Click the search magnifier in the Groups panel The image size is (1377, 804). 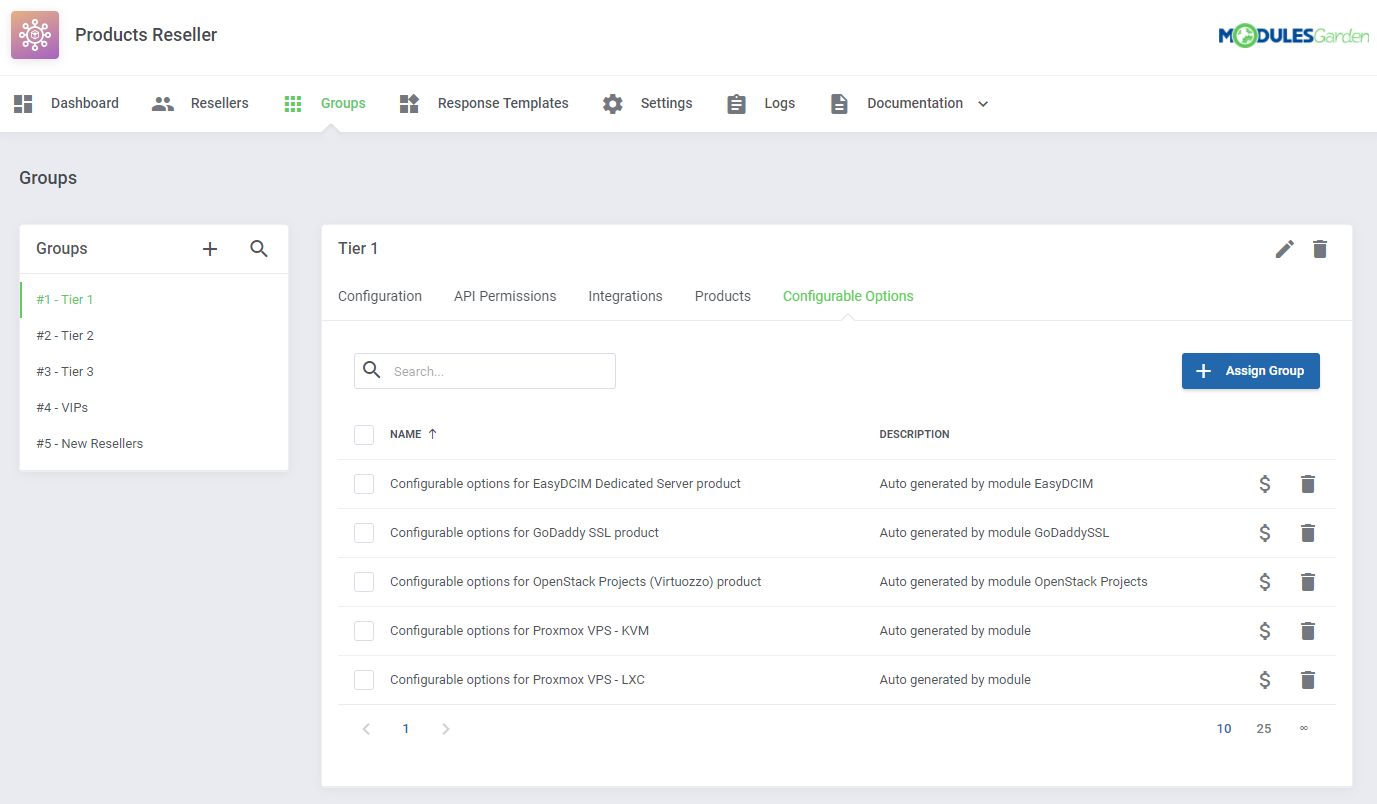pos(259,249)
